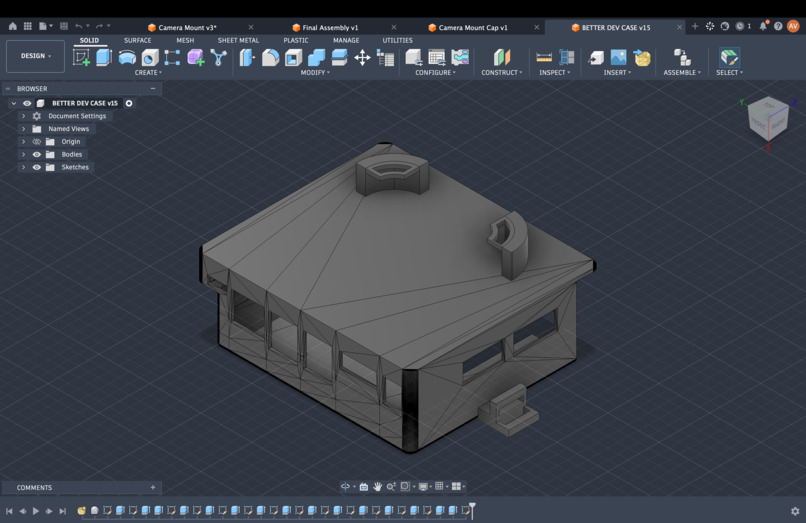Open the Change Parameters tool
The height and width of the screenshot is (523, 806).
pos(386,58)
